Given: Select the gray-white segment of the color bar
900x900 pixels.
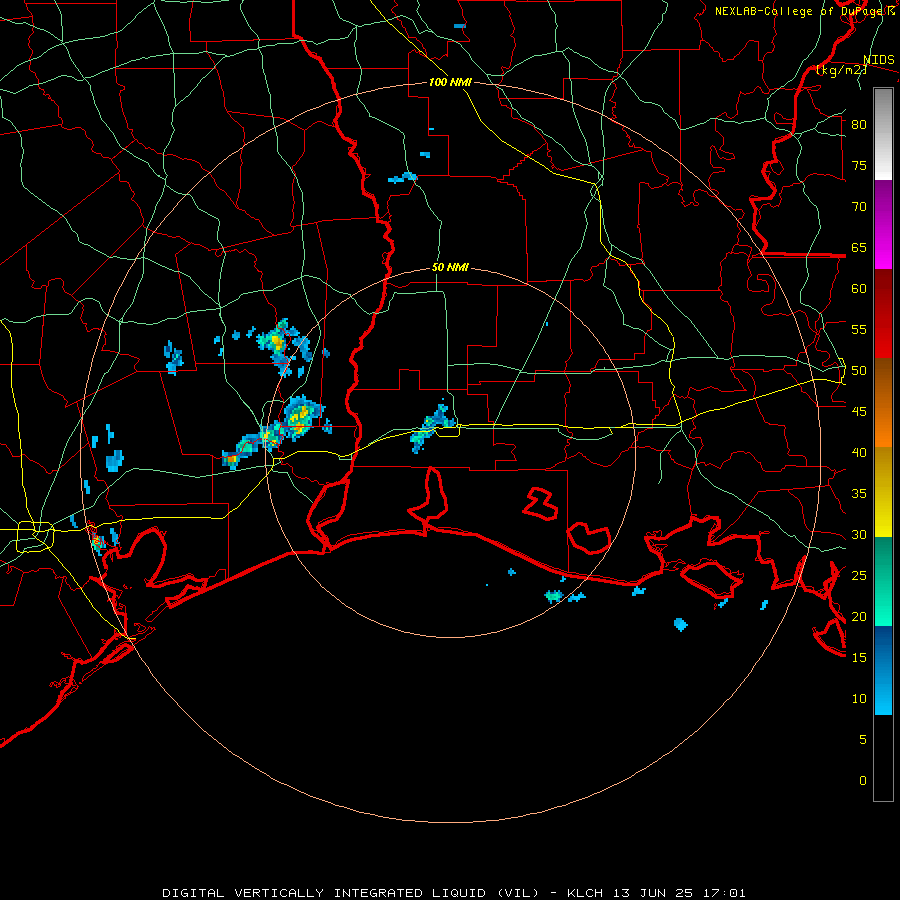Looking at the screenshot, I should click(883, 134).
